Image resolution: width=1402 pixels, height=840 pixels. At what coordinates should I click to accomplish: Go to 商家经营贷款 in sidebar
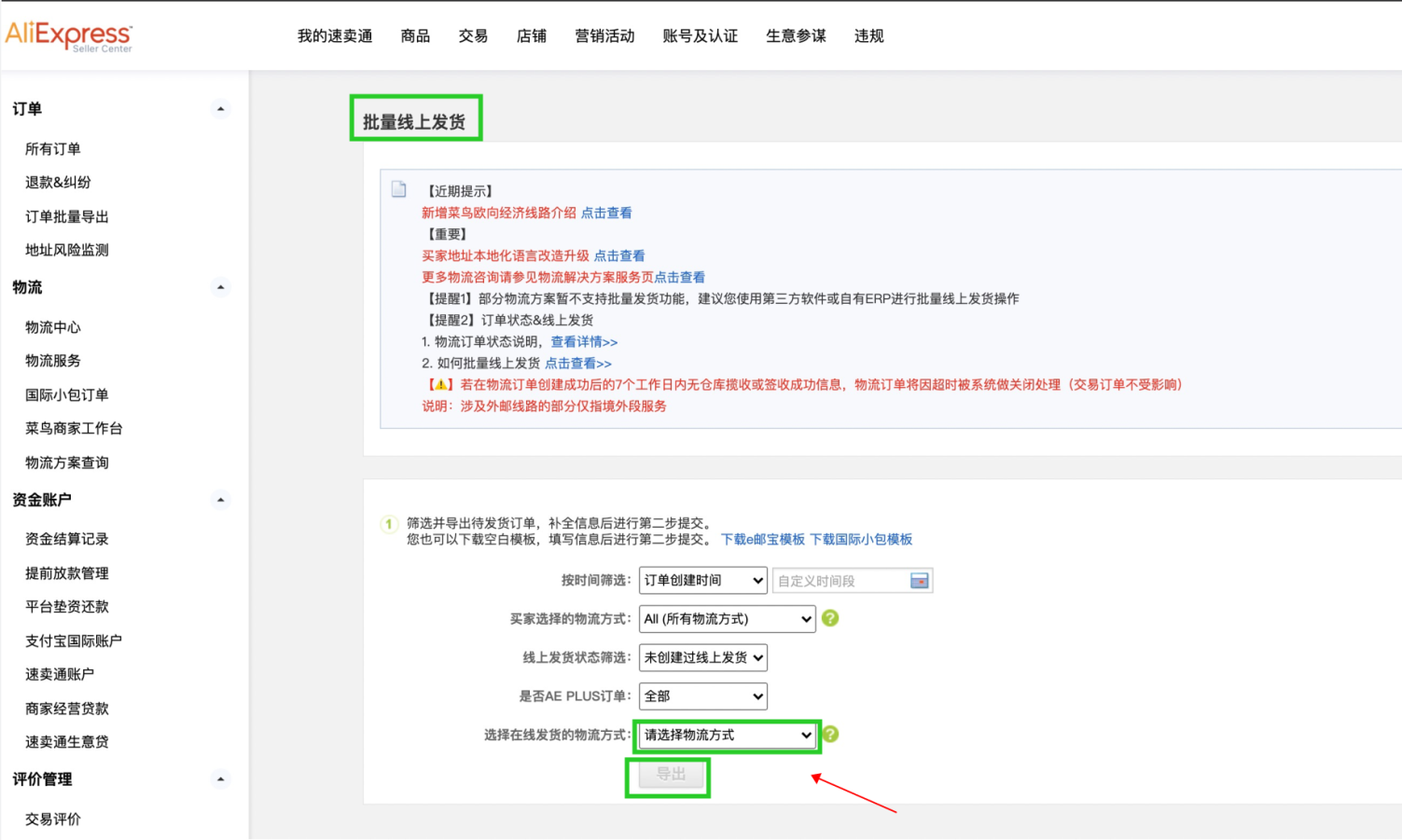(x=67, y=709)
